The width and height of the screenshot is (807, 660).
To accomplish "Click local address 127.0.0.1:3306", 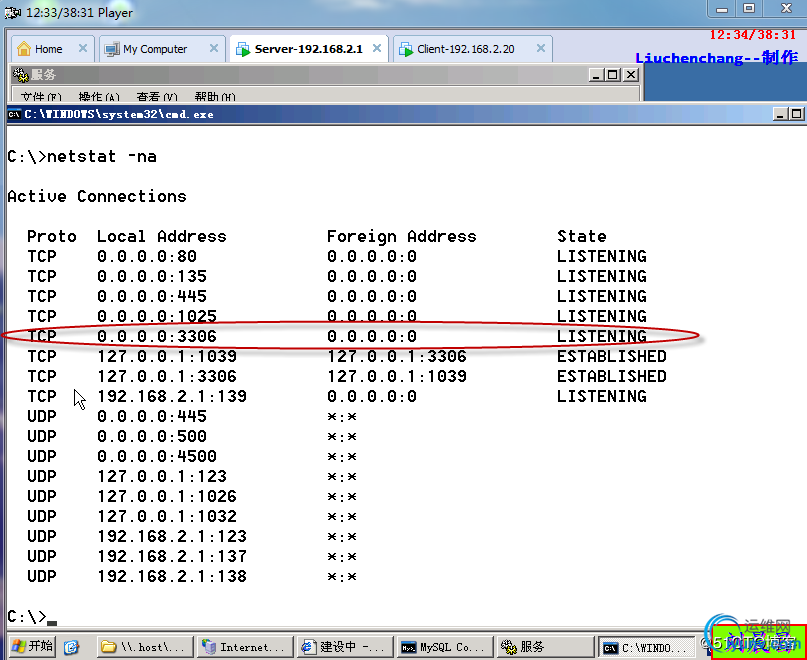I will click(167, 376).
